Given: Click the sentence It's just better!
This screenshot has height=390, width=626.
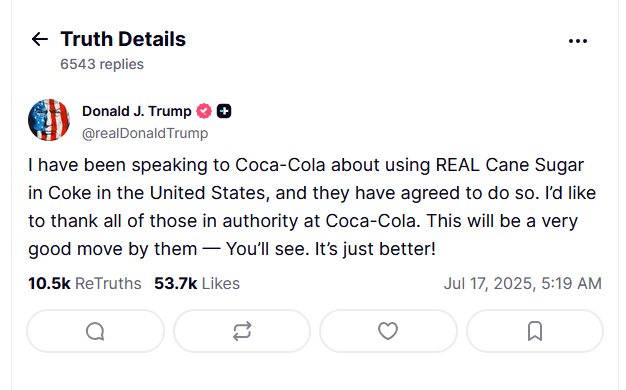Looking at the screenshot, I should point(375,249).
